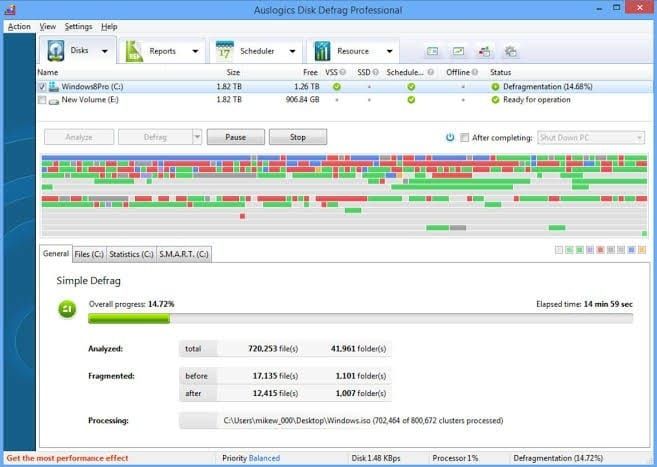This screenshot has width=657, height=467.
Task: Click Get the most performance effect link
Action: tap(67, 458)
